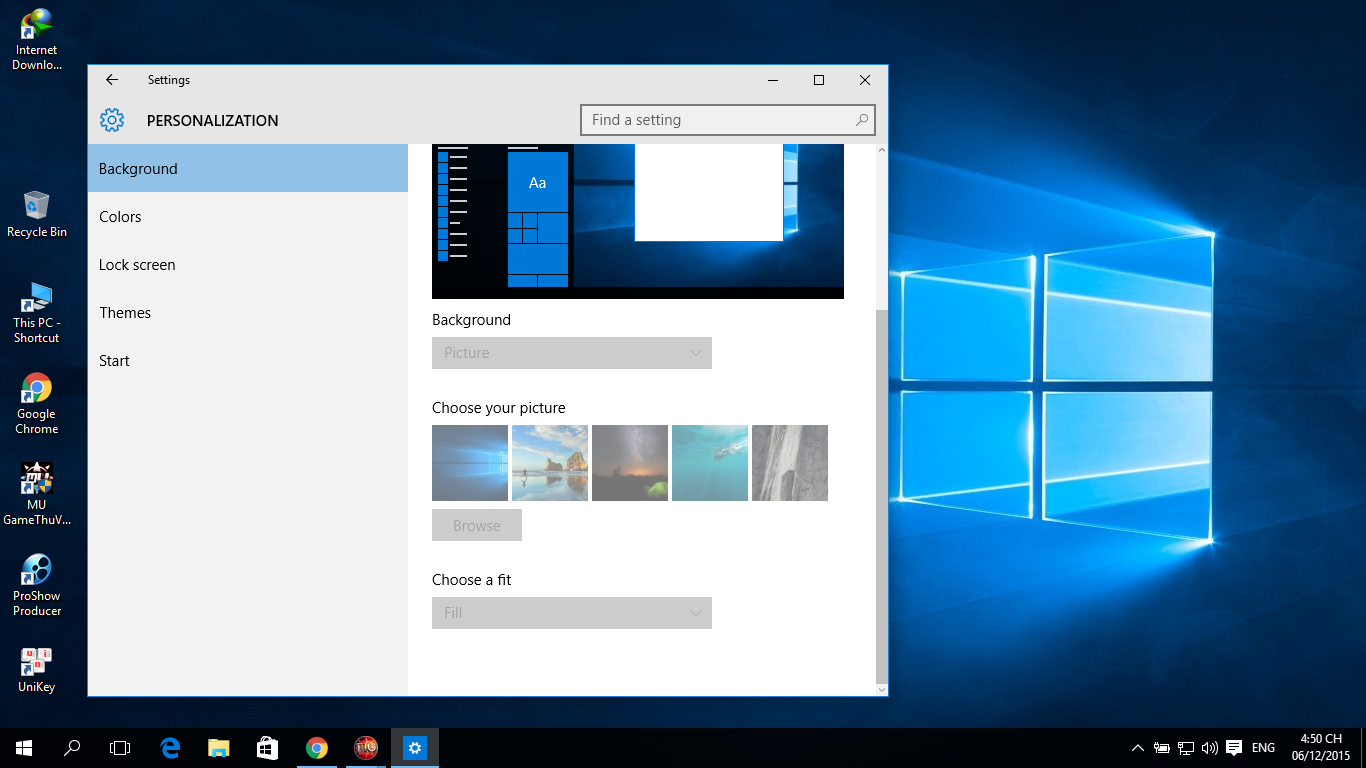Click the ENG language indicator

pos(1263,748)
